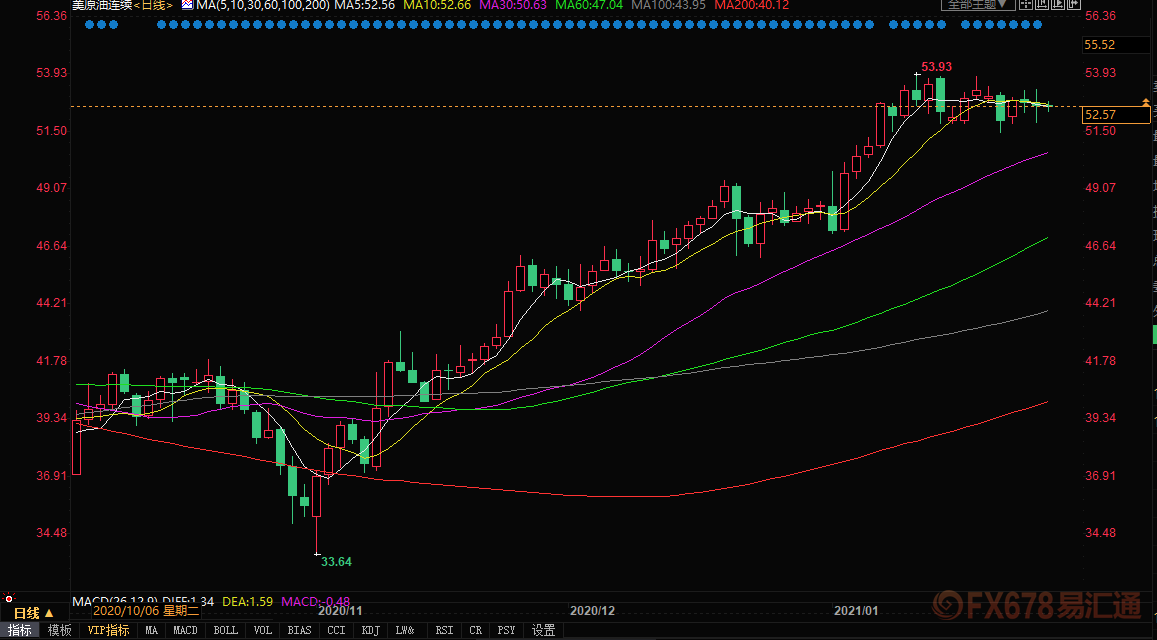Screen dimensions: 1157x640
Task: Select the KDJ indicator tab
Action: pos(370,630)
